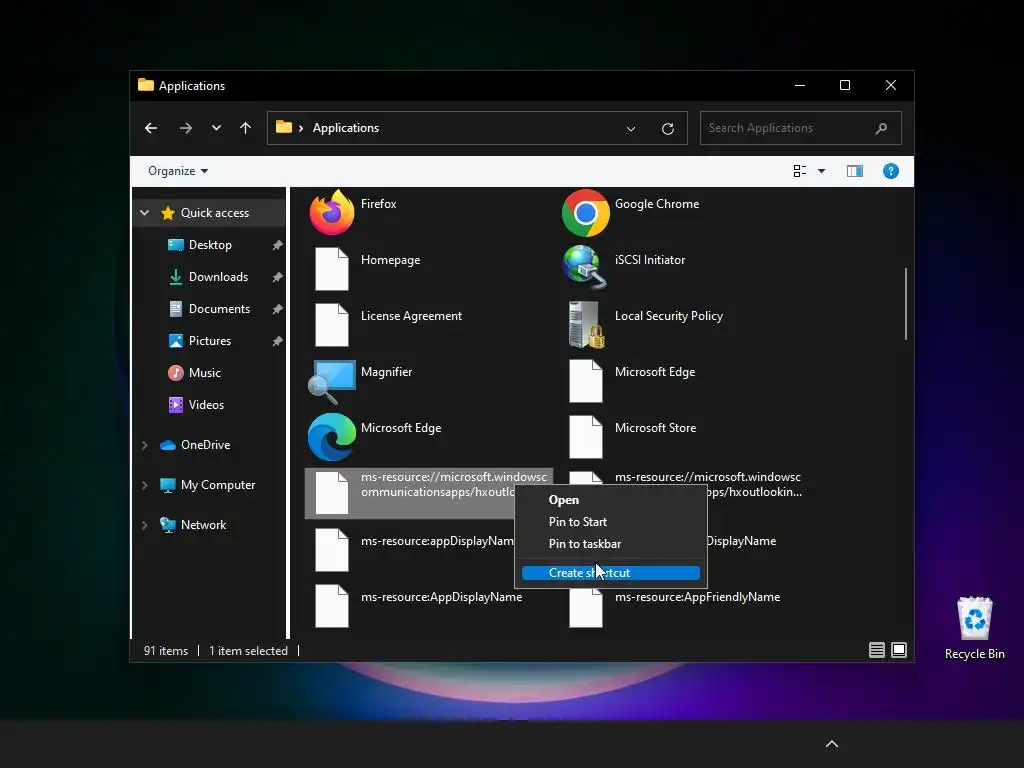Image resolution: width=1024 pixels, height=768 pixels.
Task: Click the pin icon beside Downloads
Action: (x=278, y=277)
